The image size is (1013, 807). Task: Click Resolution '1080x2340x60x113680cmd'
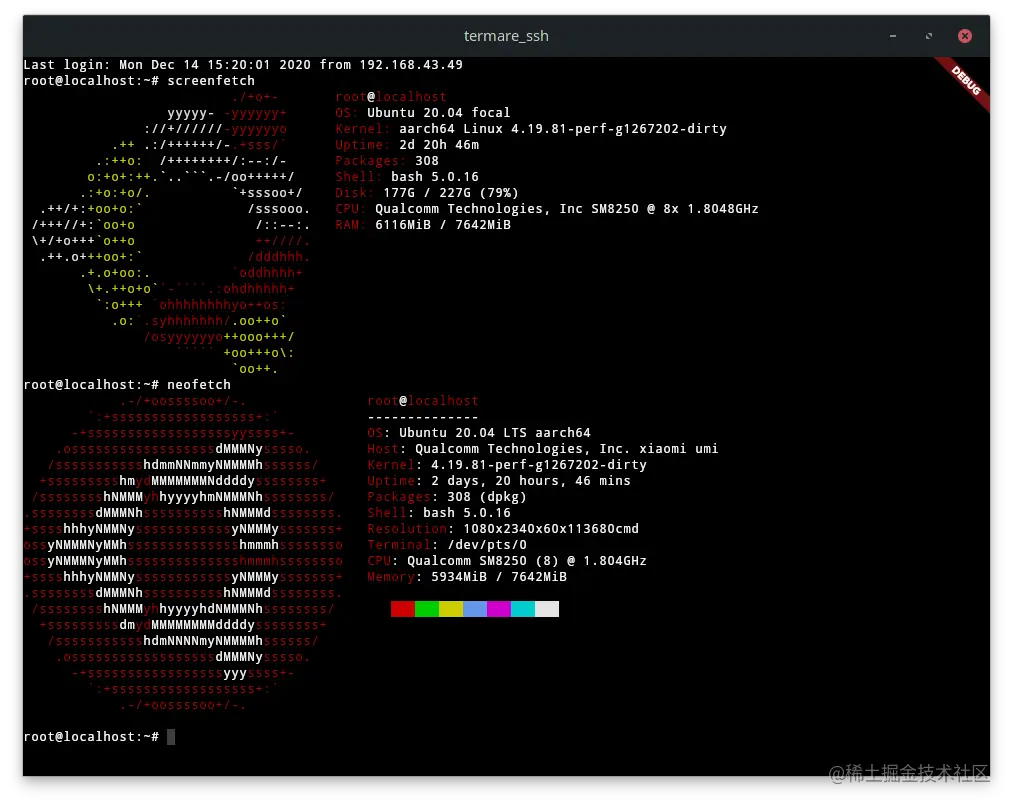(x=551, y=529)
